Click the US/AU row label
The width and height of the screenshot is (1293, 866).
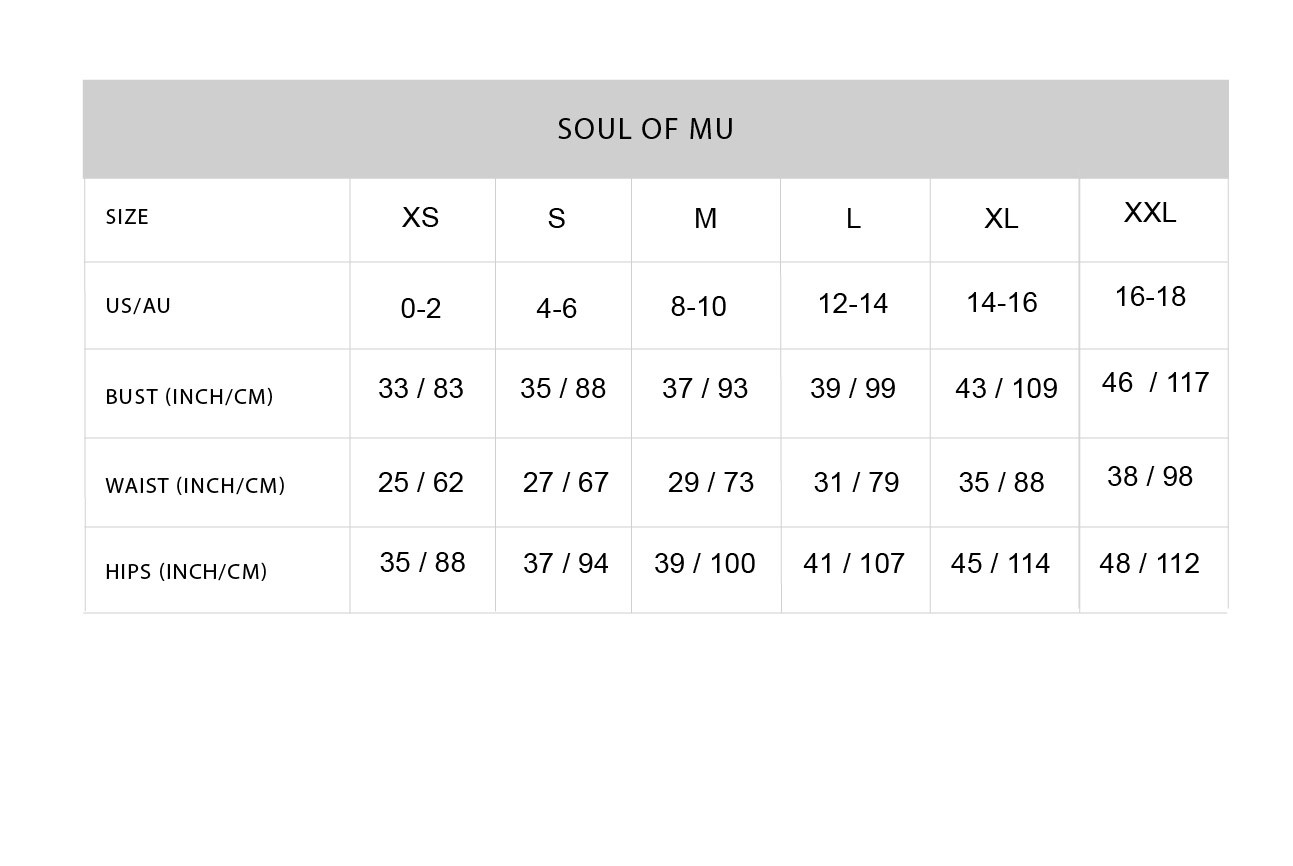[138, 306]
